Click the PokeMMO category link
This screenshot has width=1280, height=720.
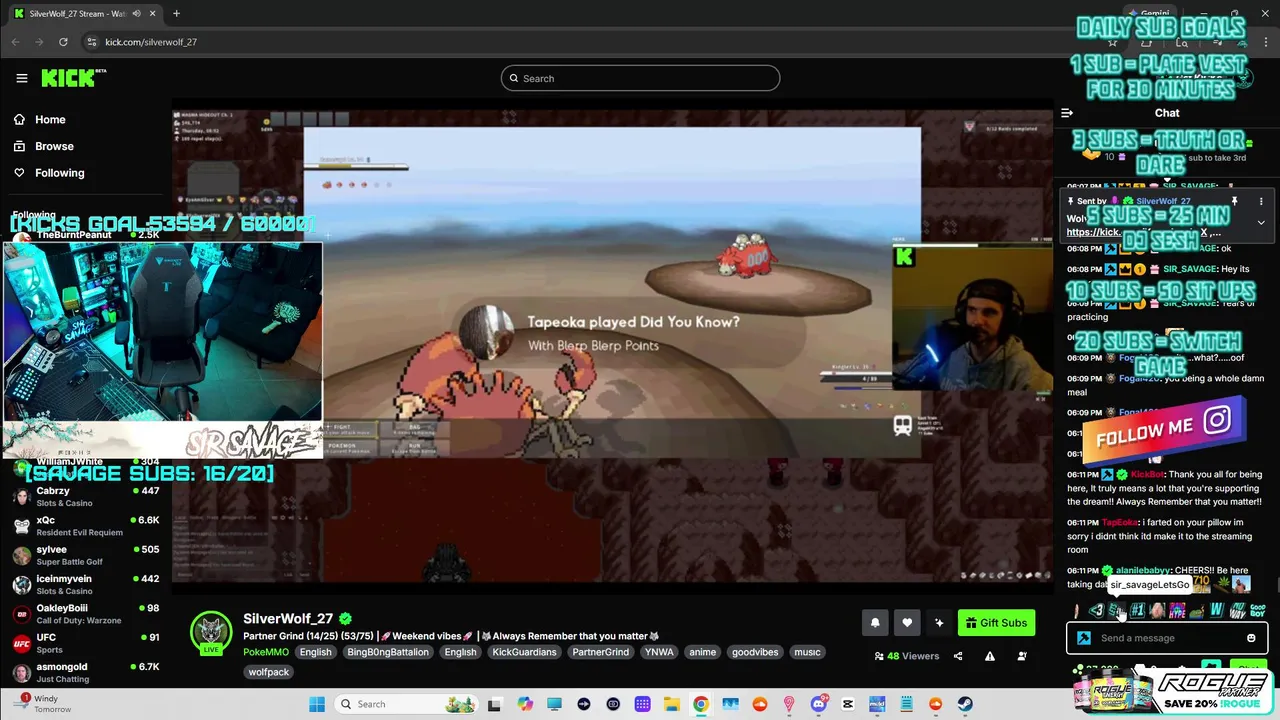pos(266,652)
